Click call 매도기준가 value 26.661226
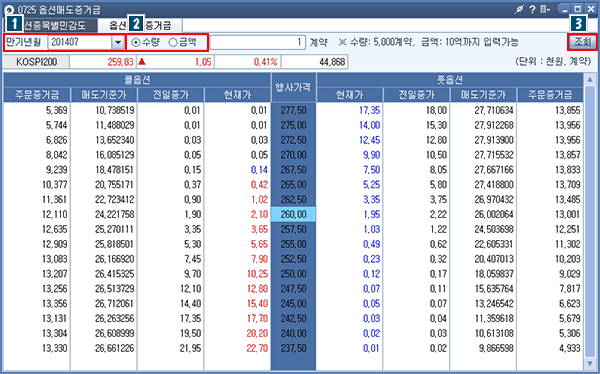 tap(115, 348)
